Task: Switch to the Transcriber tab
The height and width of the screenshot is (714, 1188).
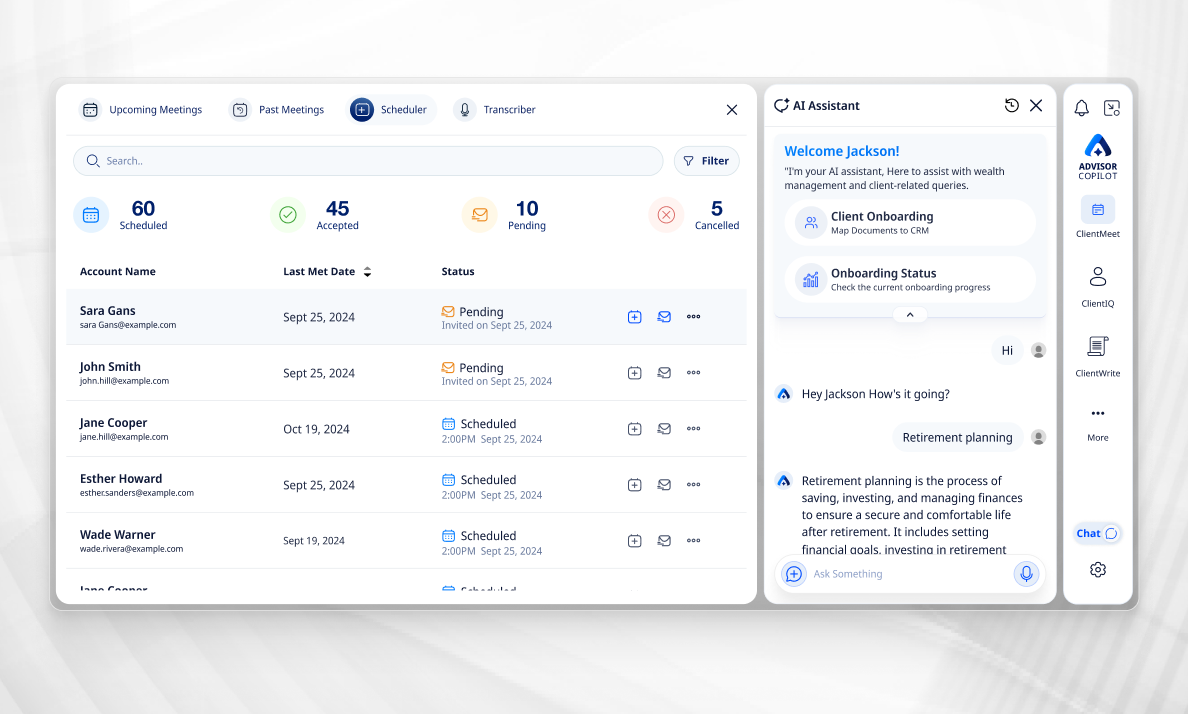Action: tap(496, 110)
